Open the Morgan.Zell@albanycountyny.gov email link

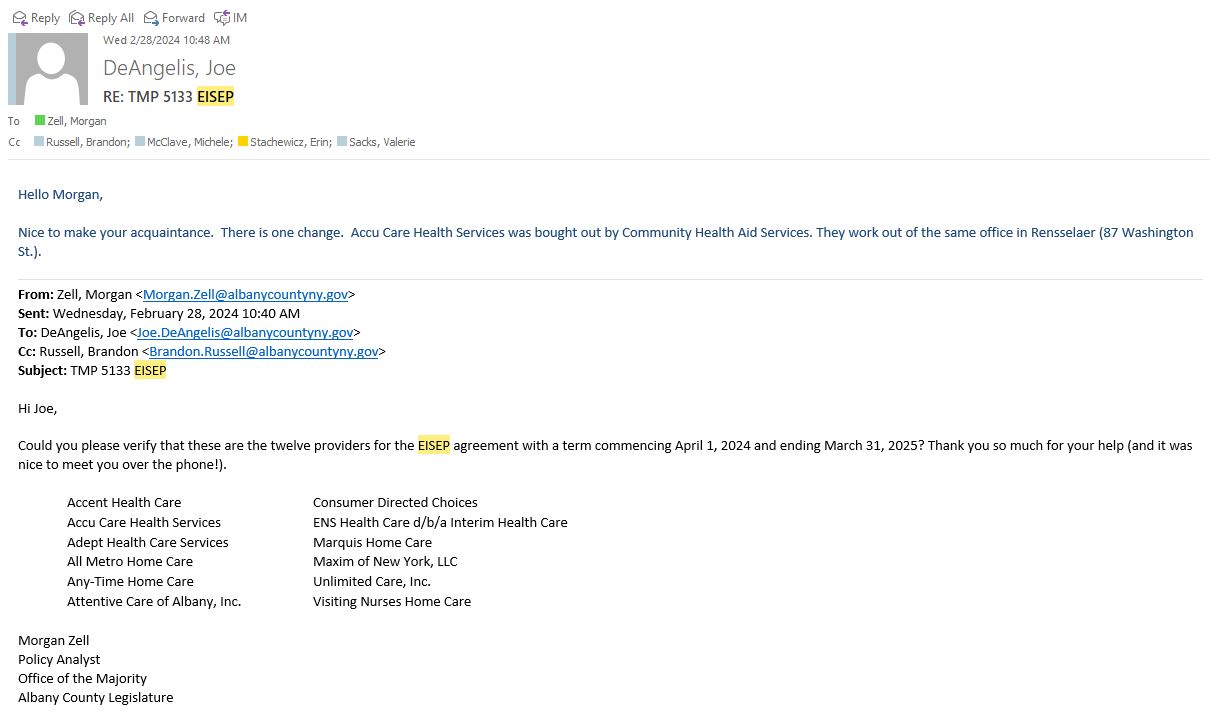[x=245, y=295]
